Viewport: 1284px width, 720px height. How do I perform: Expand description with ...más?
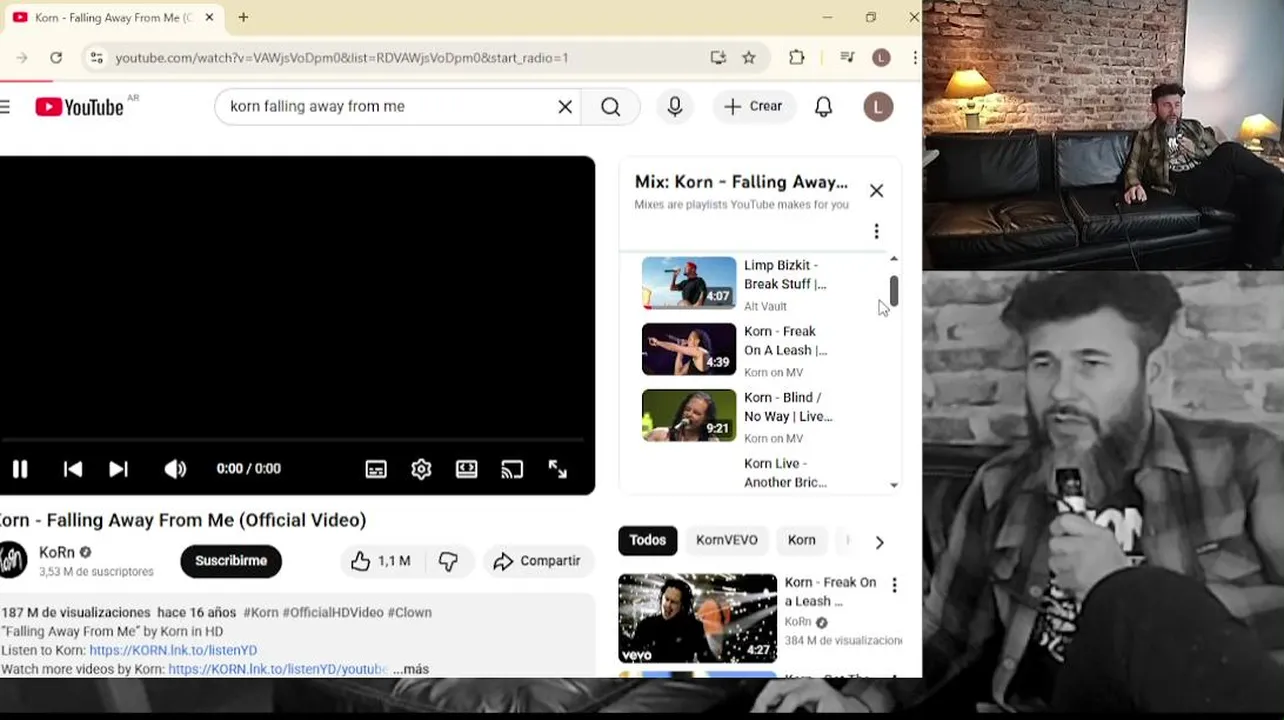[411, 669]
